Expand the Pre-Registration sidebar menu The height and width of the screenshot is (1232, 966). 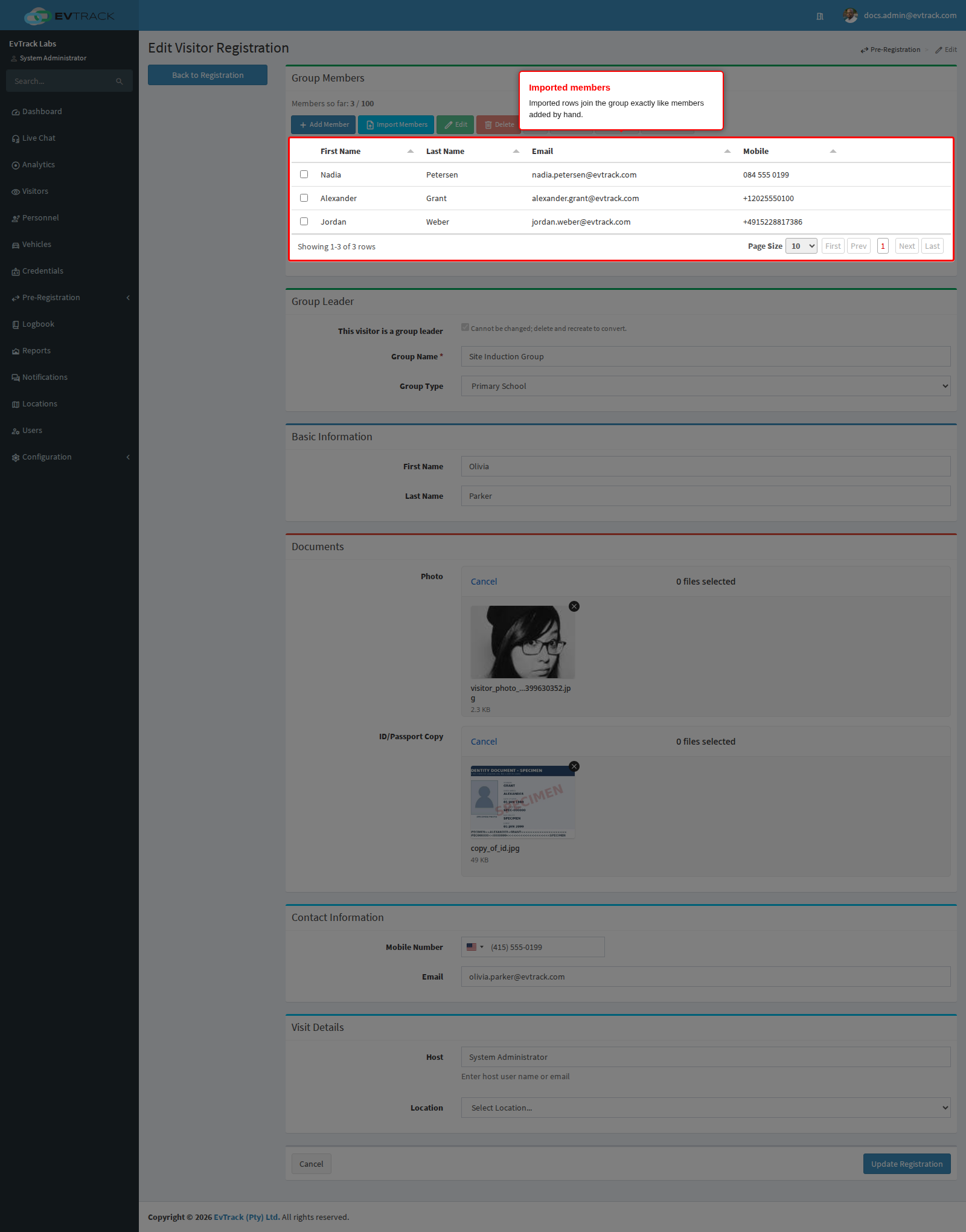pos(69,298)
